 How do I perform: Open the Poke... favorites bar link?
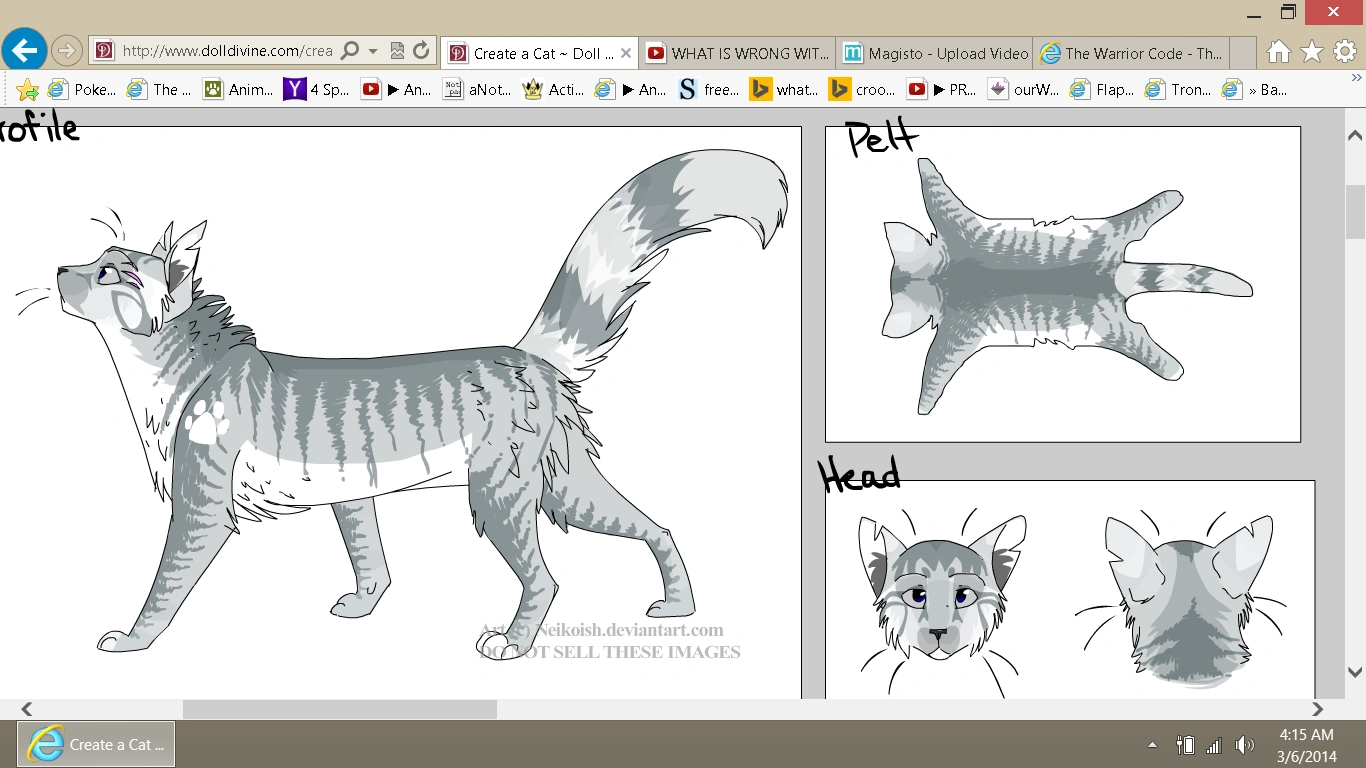tap(83, 90)
